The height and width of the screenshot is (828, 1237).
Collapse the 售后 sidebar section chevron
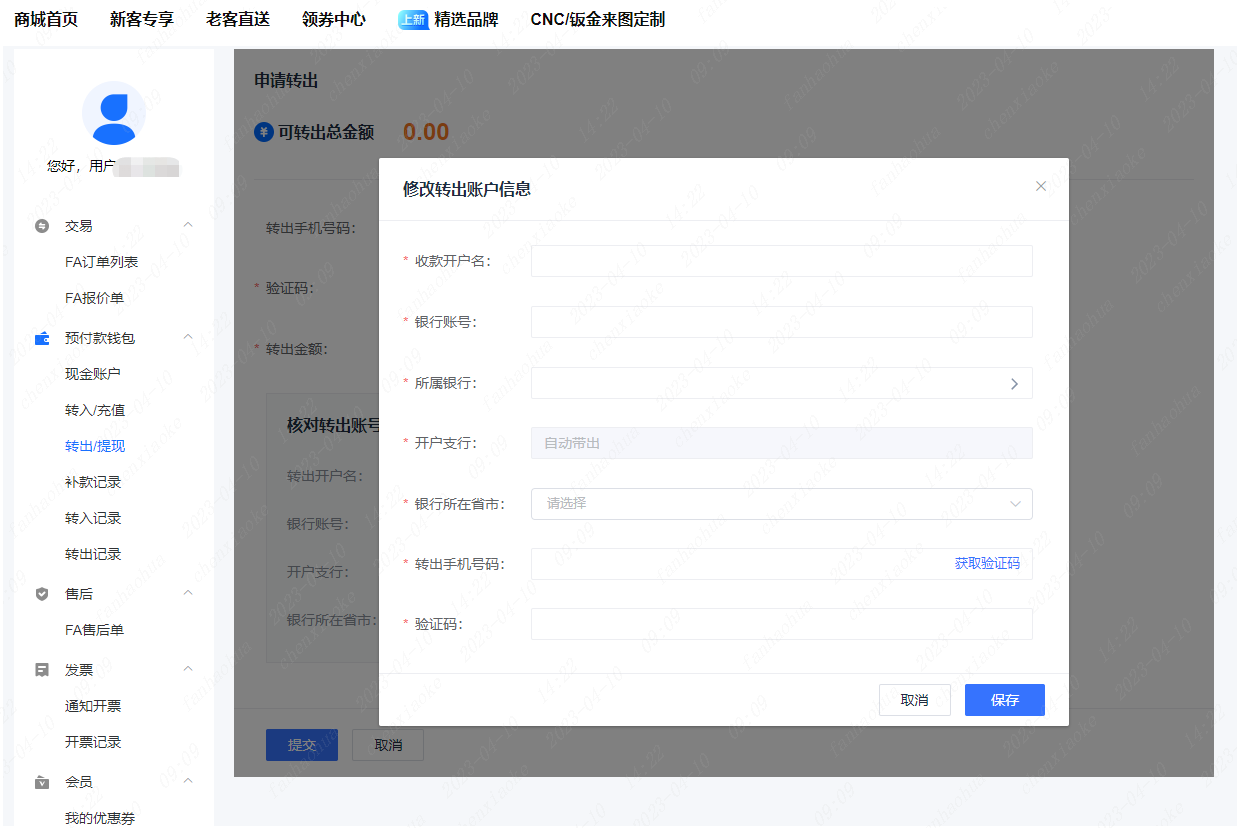coord(188,593)
